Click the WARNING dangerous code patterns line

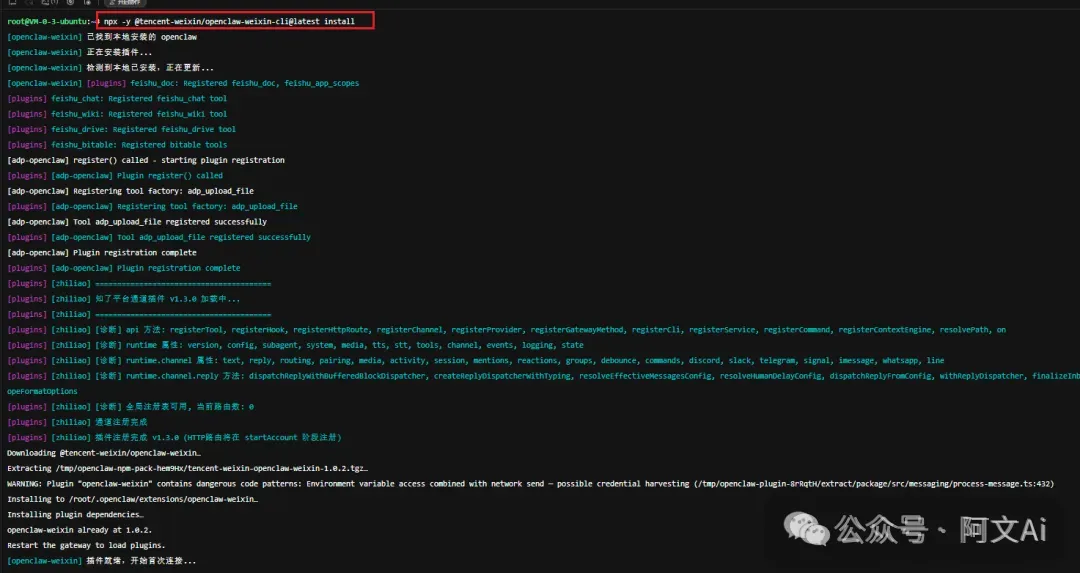tap(530, 484)
